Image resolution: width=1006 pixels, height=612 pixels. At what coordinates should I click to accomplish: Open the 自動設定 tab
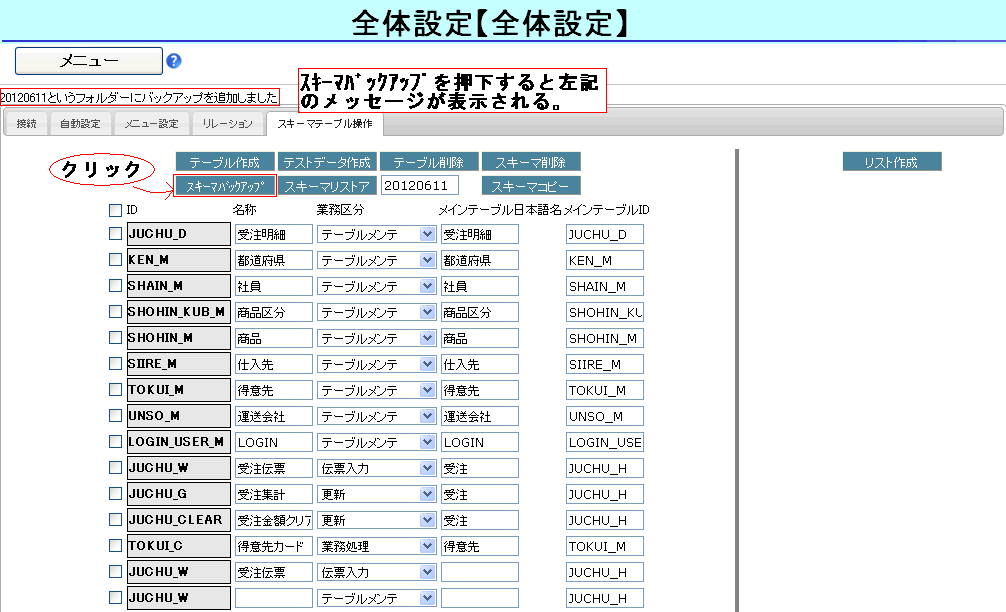[80, 124]
